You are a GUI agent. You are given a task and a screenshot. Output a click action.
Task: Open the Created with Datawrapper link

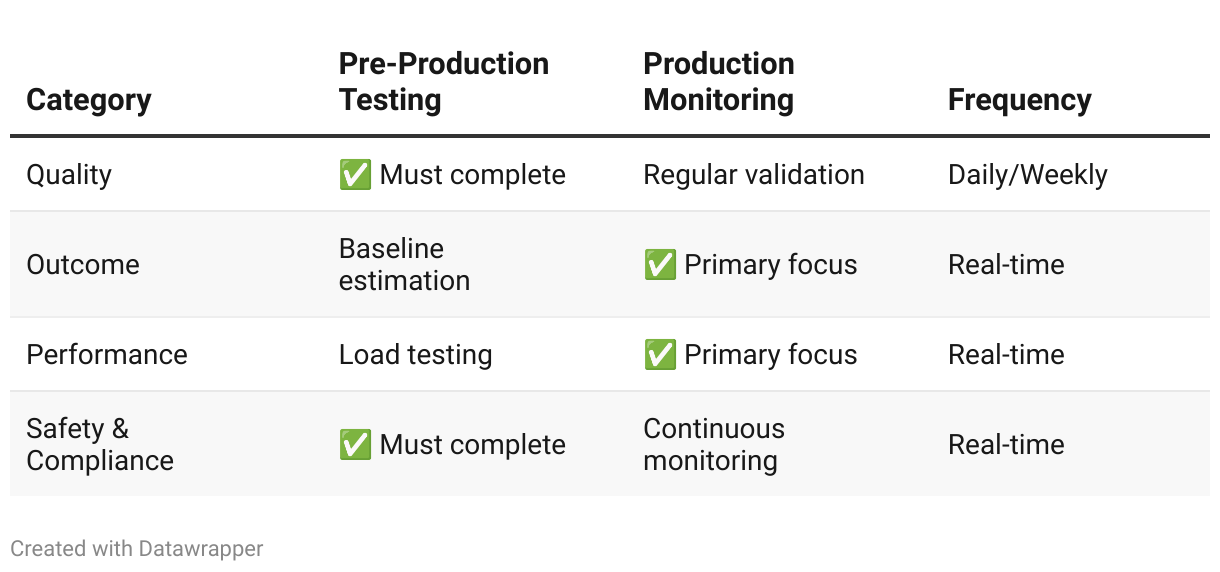tap(137, 548)
